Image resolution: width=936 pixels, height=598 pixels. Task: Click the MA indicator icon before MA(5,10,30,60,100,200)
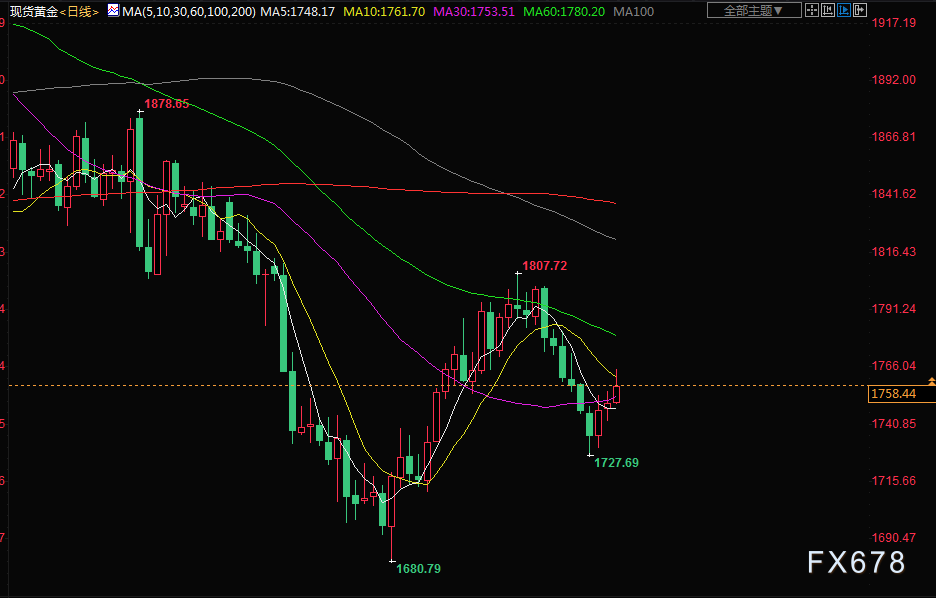coord(113,10)
